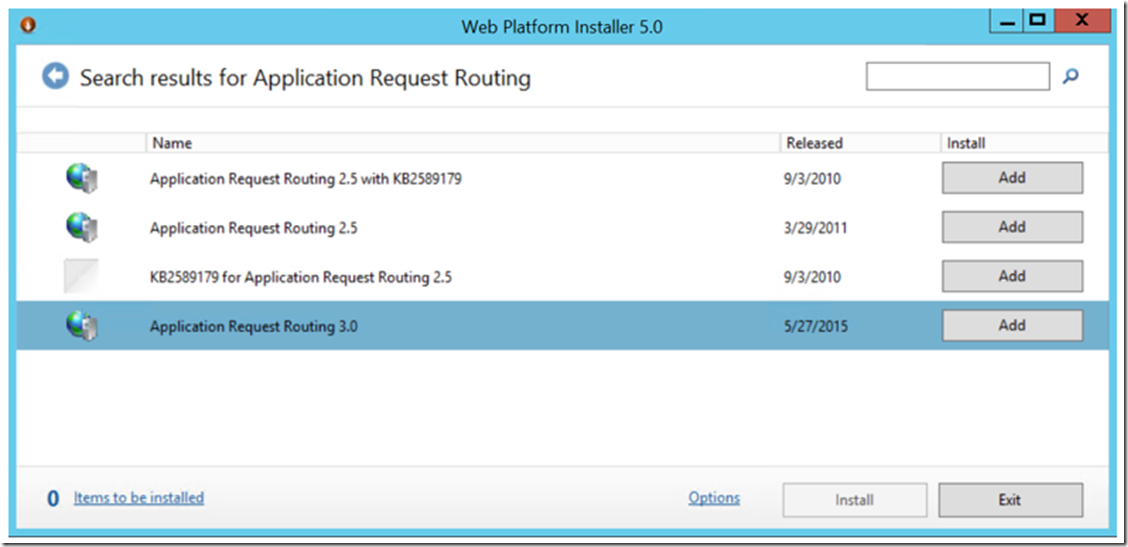Add Application Request Routing 2.5 with KB2589179
This screenshot has height=547, width=1128.
pyautogui.click(x=1012, y=178)
